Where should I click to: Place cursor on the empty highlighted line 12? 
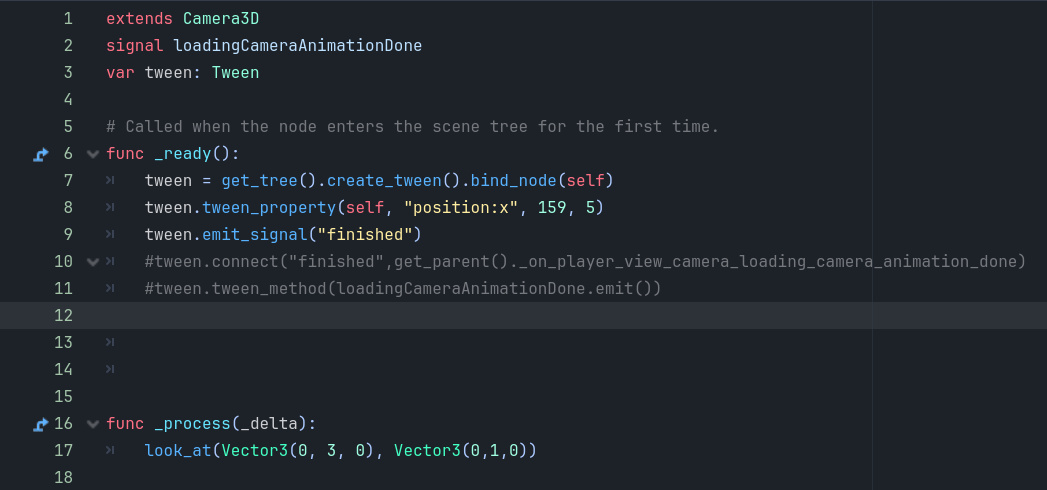[x=524, y=315]
